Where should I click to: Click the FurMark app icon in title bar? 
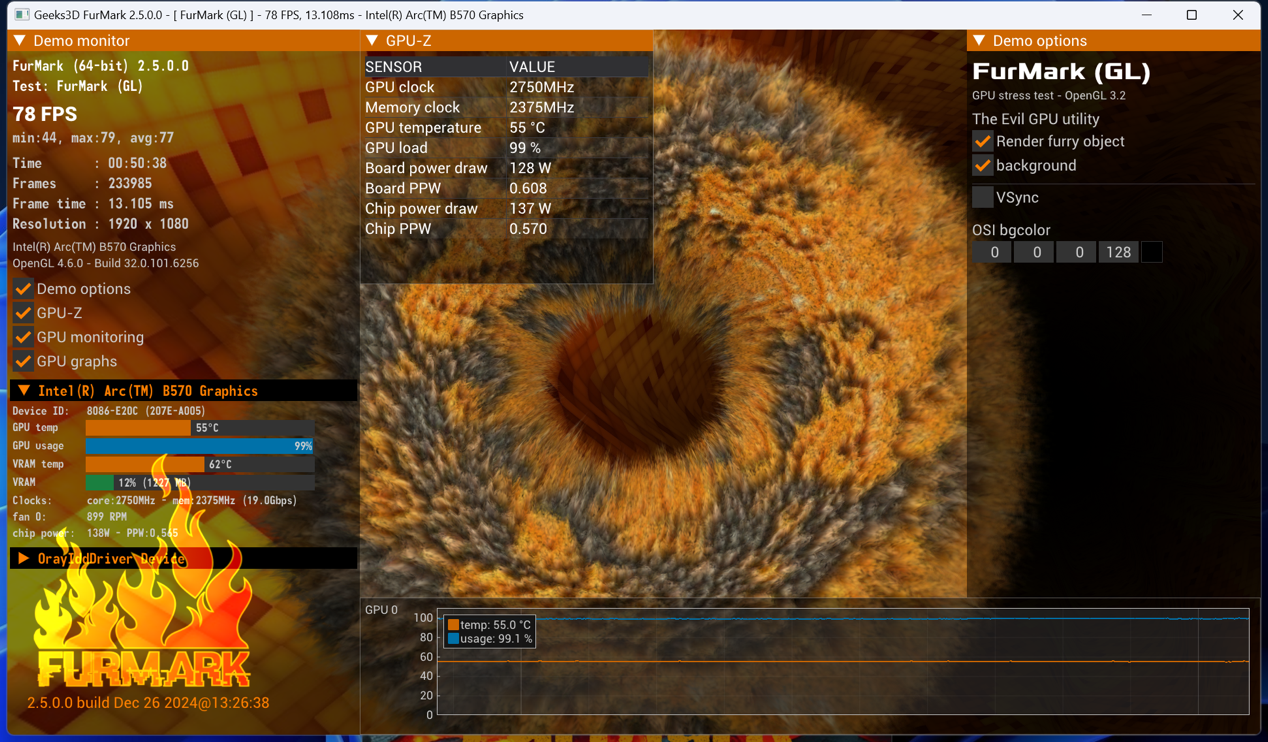pos(22,15)
